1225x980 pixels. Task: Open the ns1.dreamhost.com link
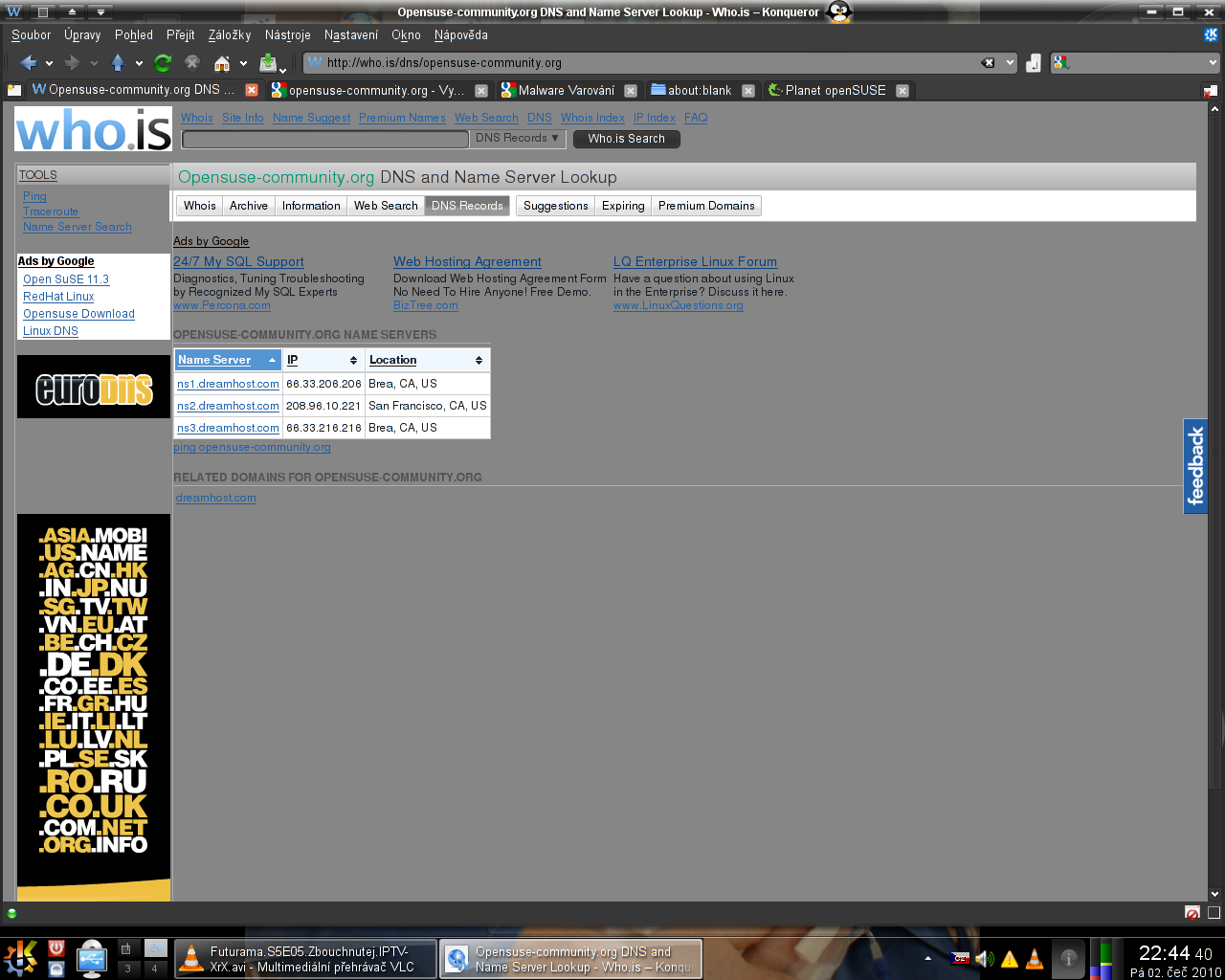[x=228, y=384]
